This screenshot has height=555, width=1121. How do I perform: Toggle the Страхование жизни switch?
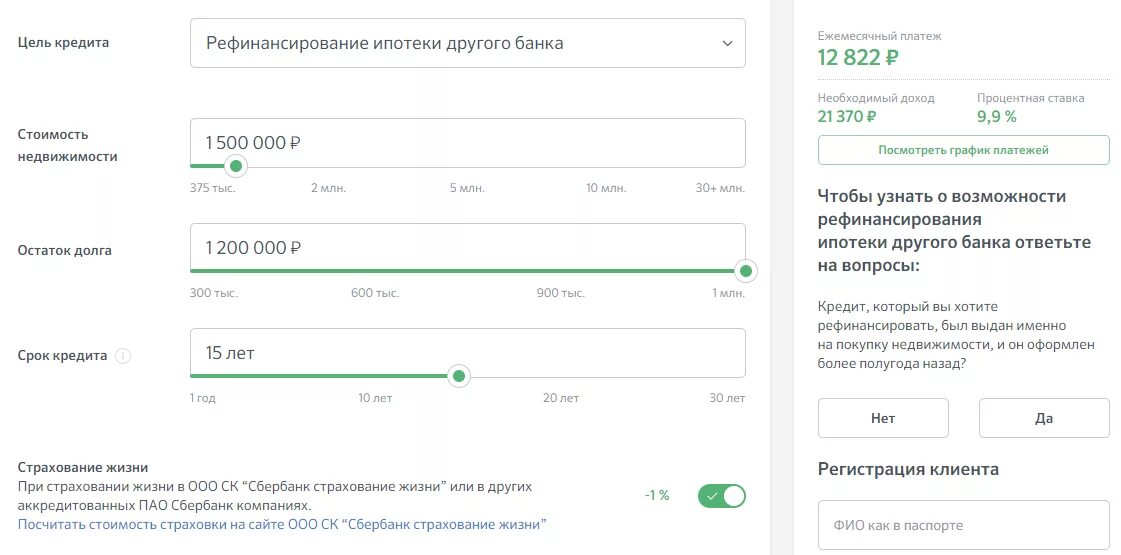(721, 495)
